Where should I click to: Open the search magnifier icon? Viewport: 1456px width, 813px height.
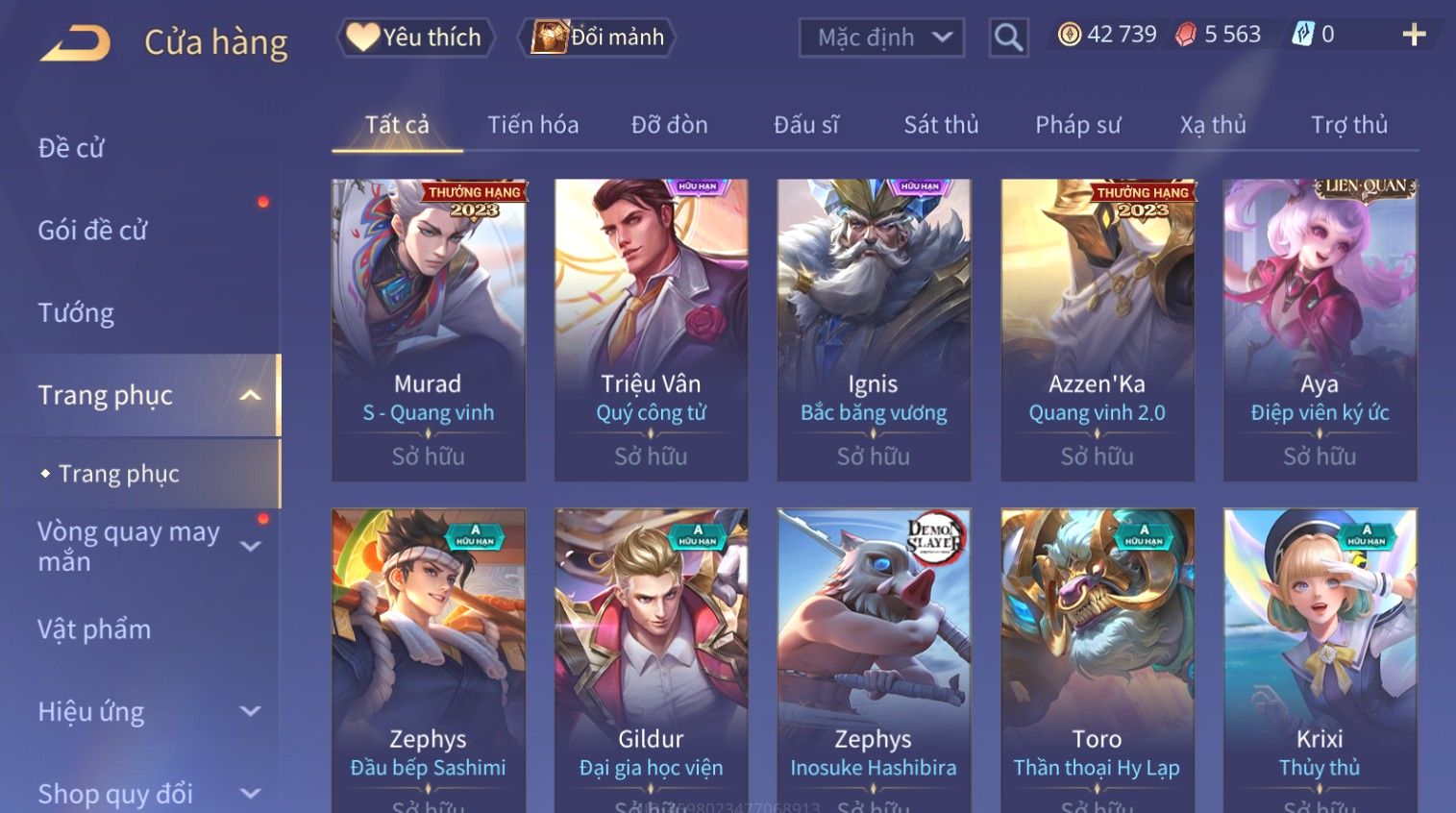(x=1008, y=37)
